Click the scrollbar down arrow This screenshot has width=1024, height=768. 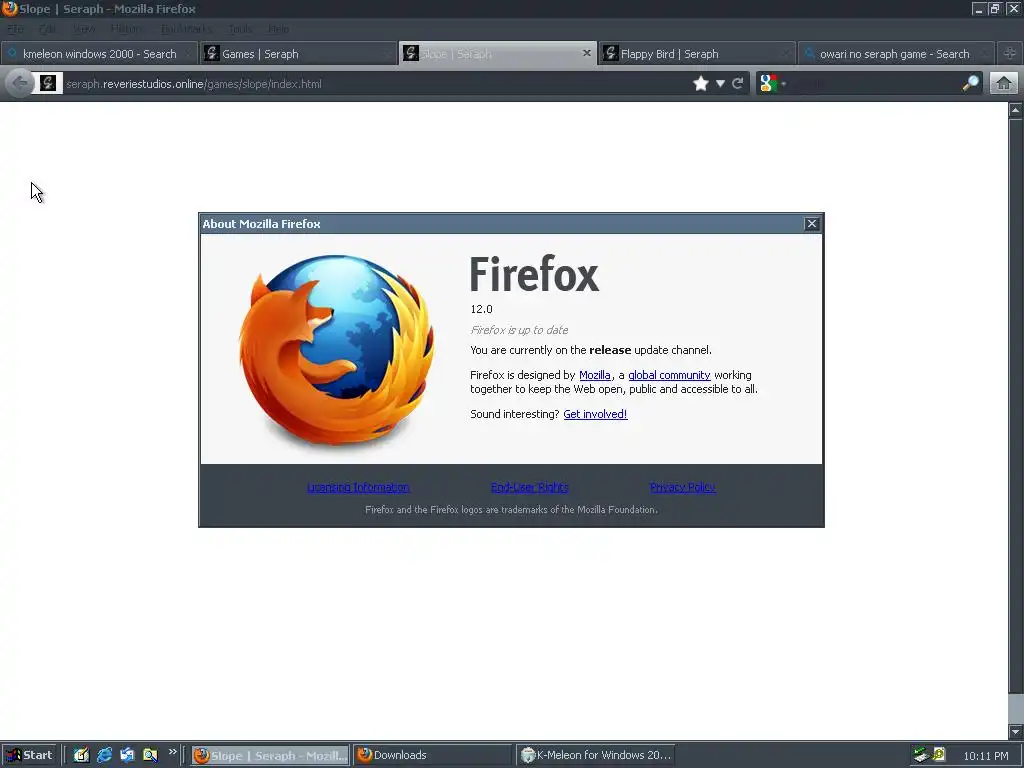pos(1016,731)
